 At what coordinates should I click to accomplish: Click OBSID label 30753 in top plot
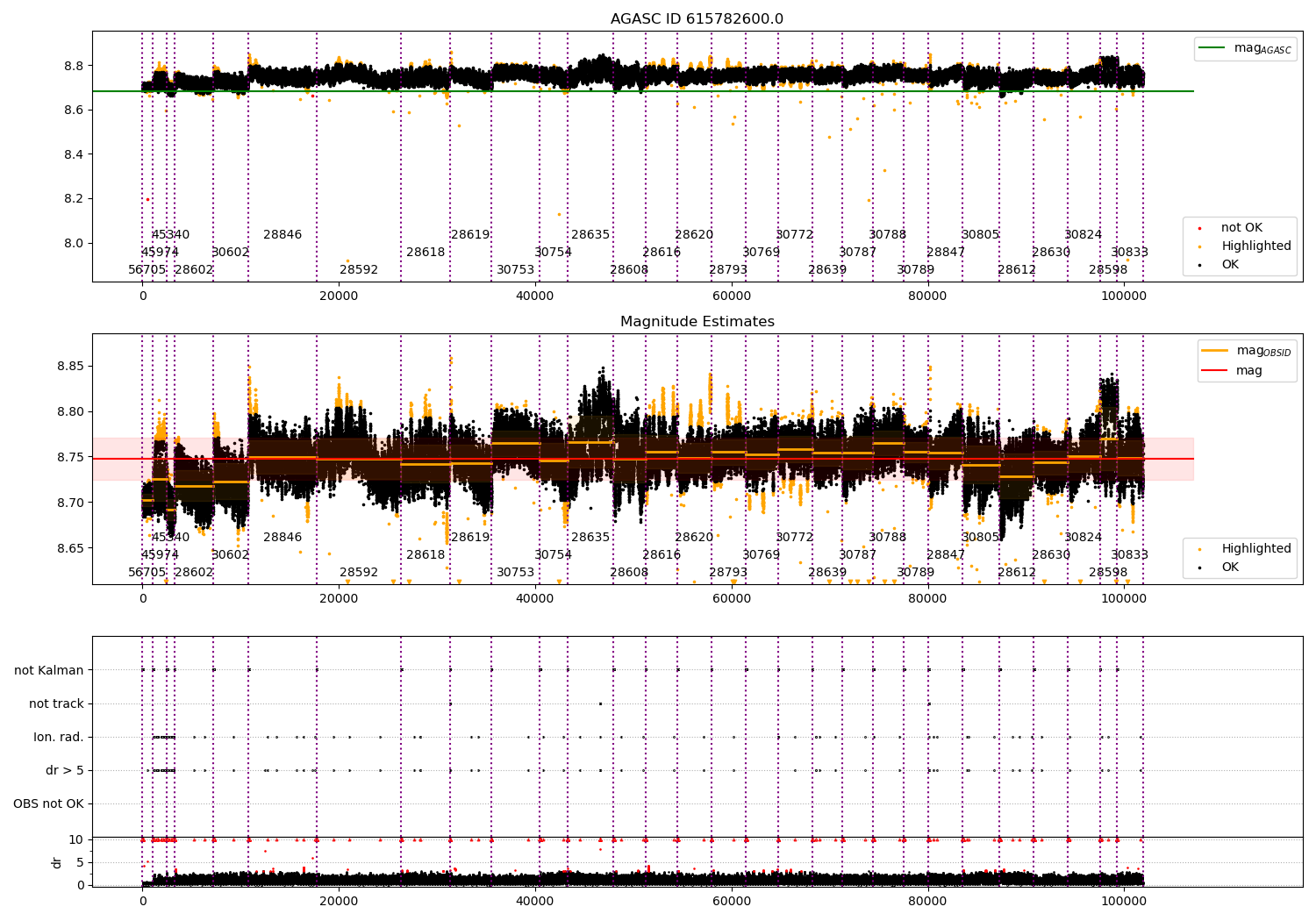516,270
